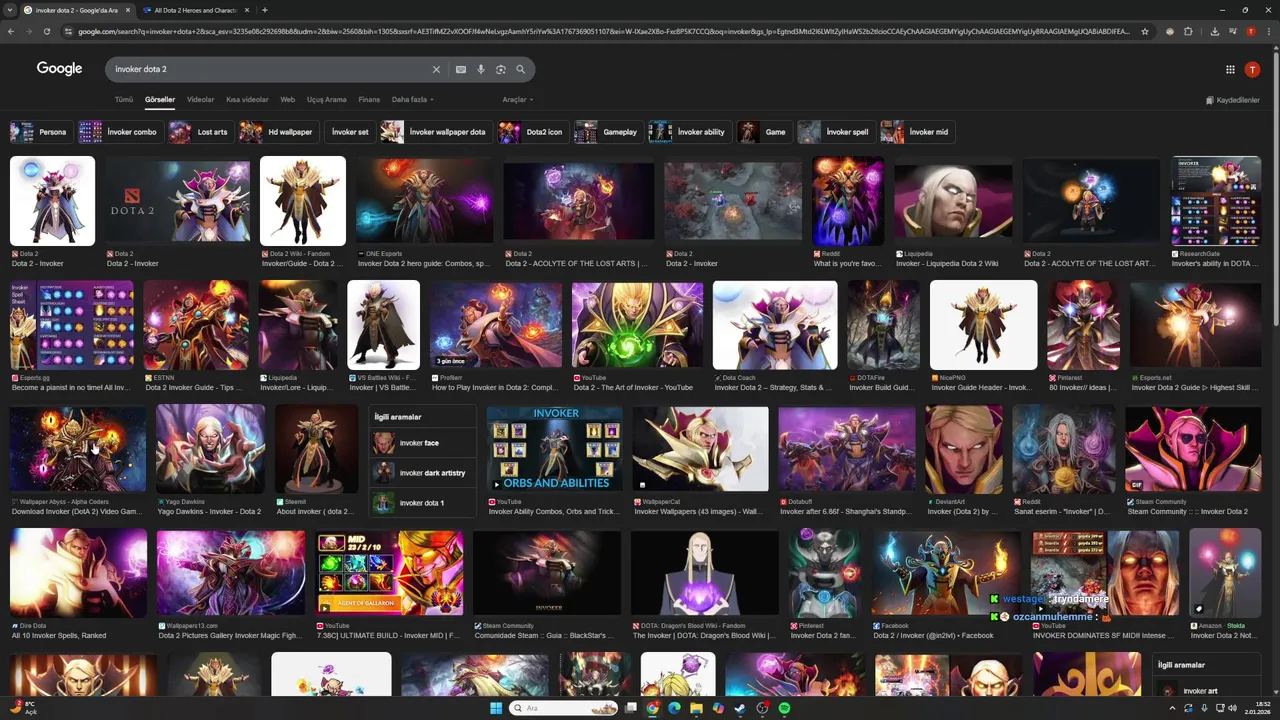Screen dimensions: 1280x720
Task: Open related search invoker face
Action: [x=423, y=443]
